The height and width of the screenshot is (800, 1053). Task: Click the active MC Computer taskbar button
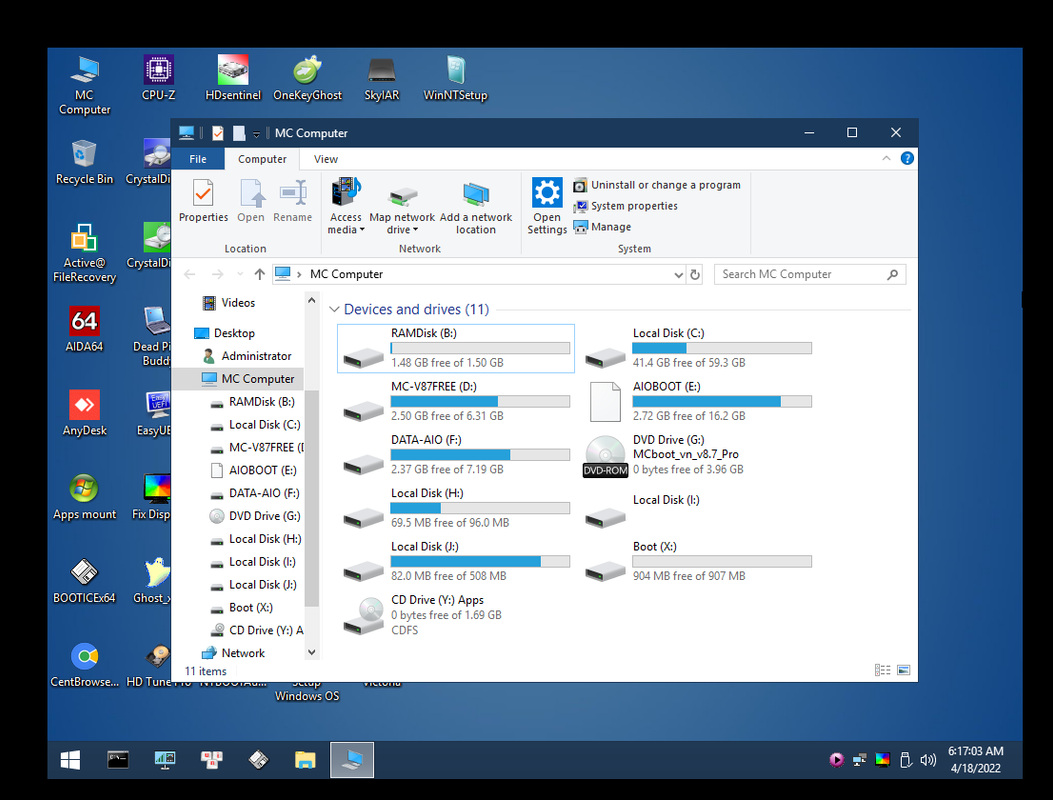[x=352, y=760]
